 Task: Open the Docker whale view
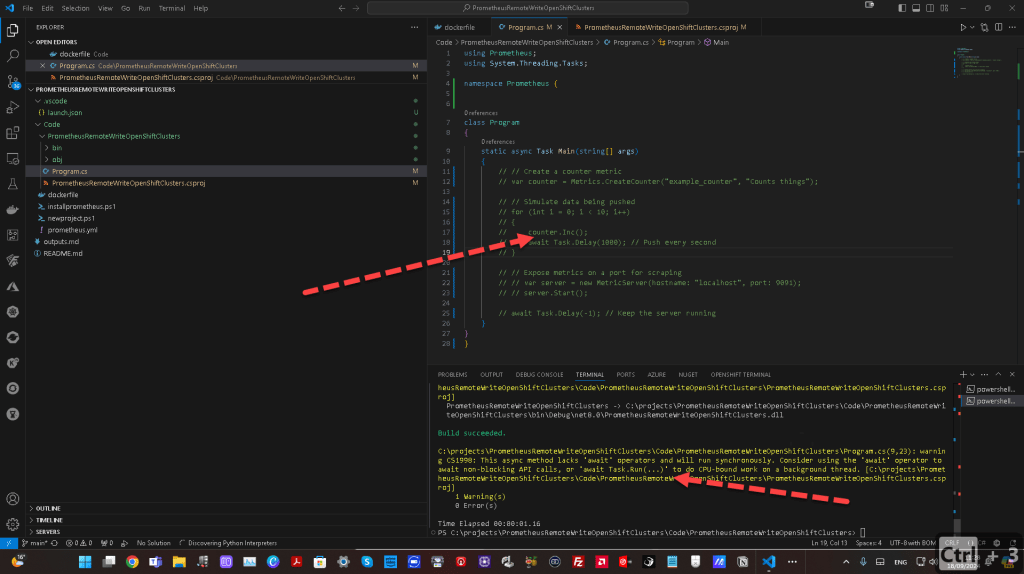tap(12, 210)
